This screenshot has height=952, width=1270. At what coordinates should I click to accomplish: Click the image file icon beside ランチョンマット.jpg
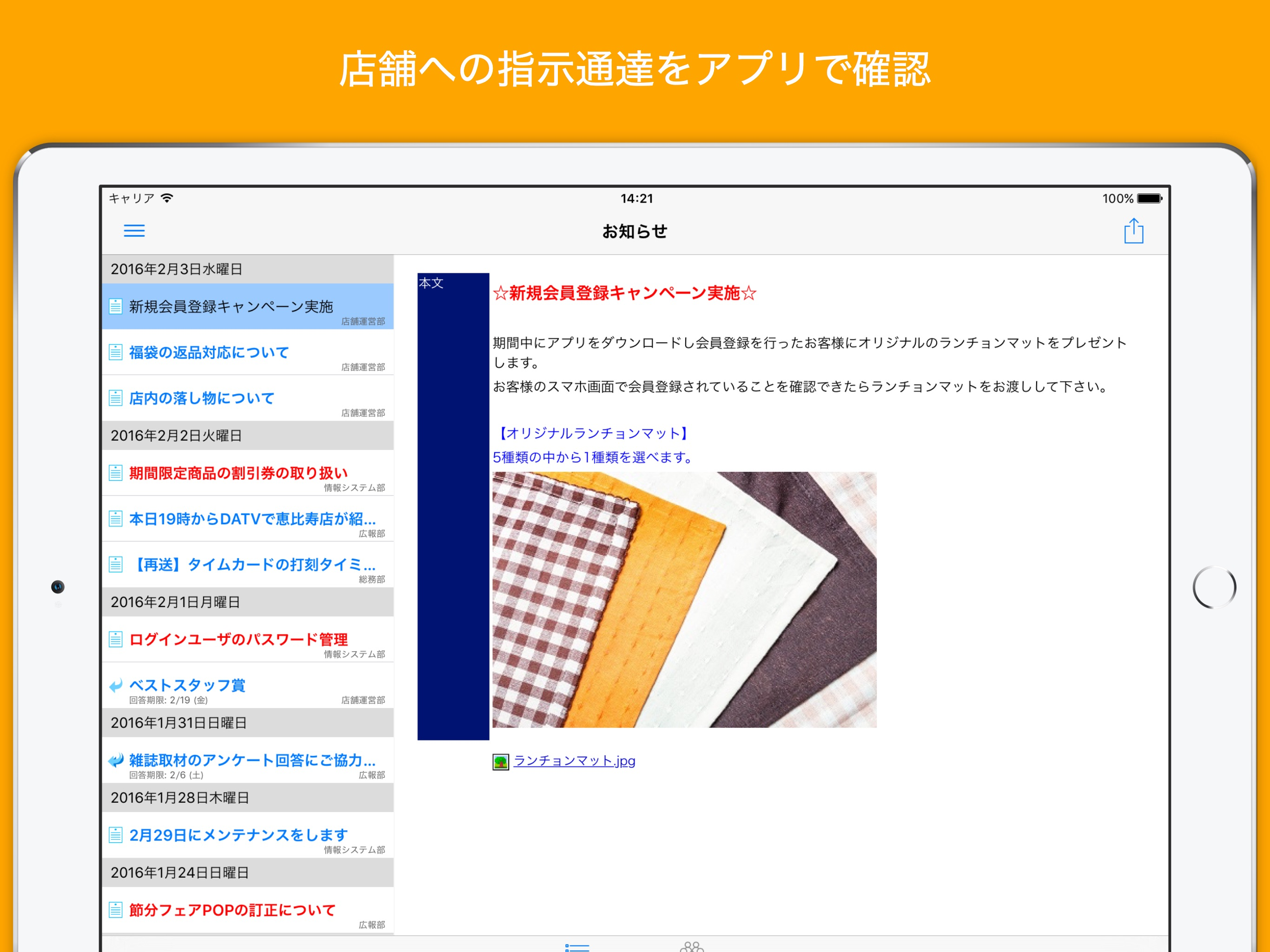pyautogui.click(x=501, y=762)
